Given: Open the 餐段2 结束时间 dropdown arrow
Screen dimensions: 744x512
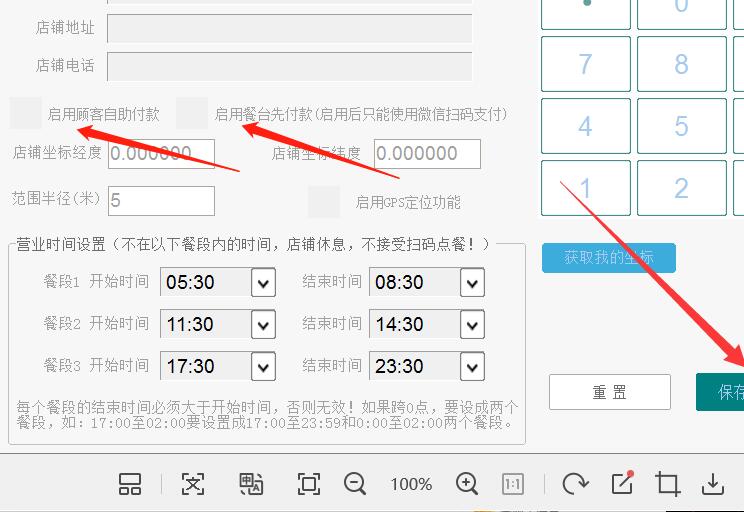Looking at the screenshot, I should (x=472, y=325).
